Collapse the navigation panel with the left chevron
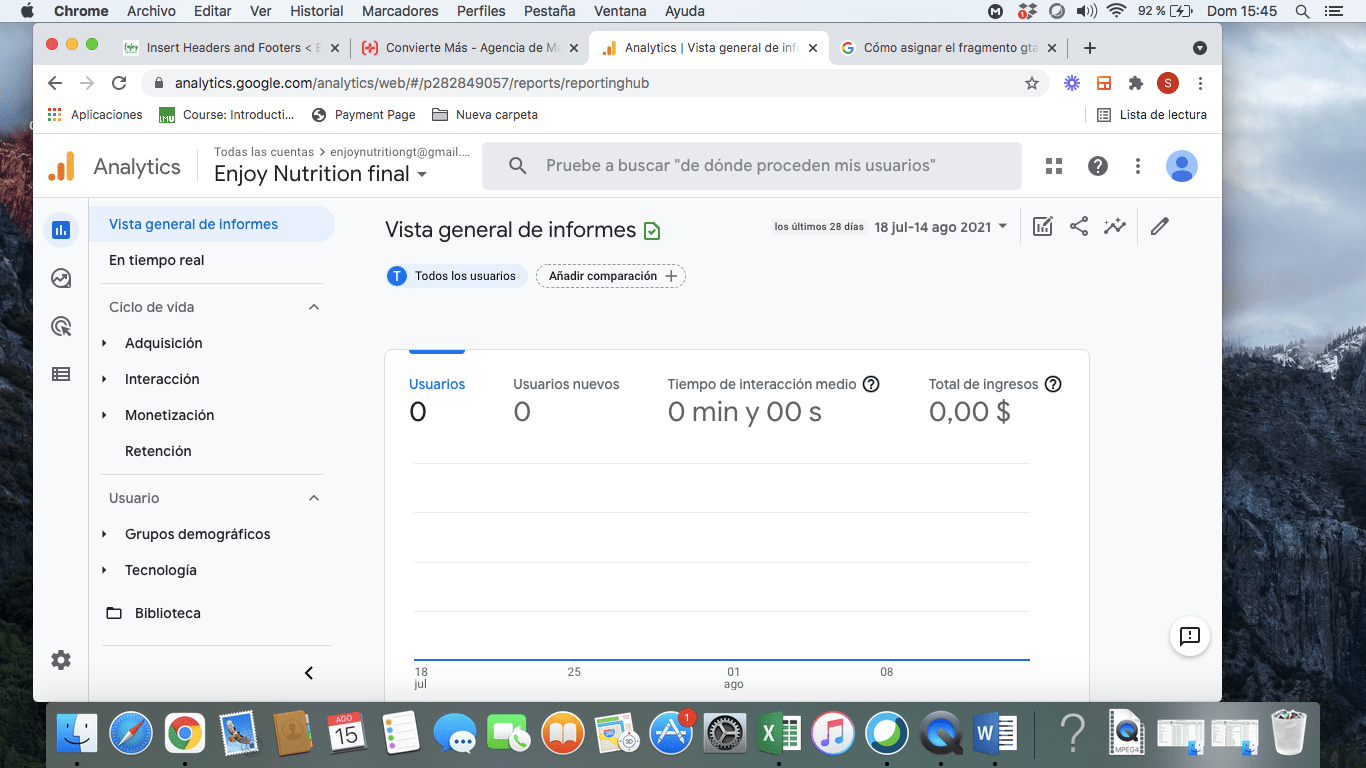Image resolution: width=1366 pixels, height=768 pixels. pos(309,673)
